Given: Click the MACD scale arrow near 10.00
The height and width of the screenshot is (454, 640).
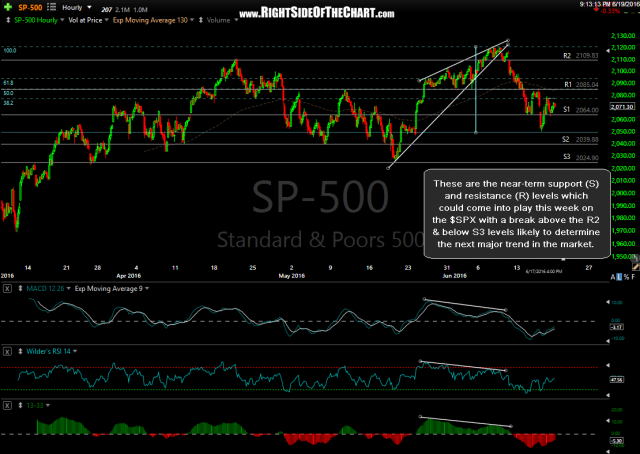Looking at the screenshot, I should coord(608,302).
